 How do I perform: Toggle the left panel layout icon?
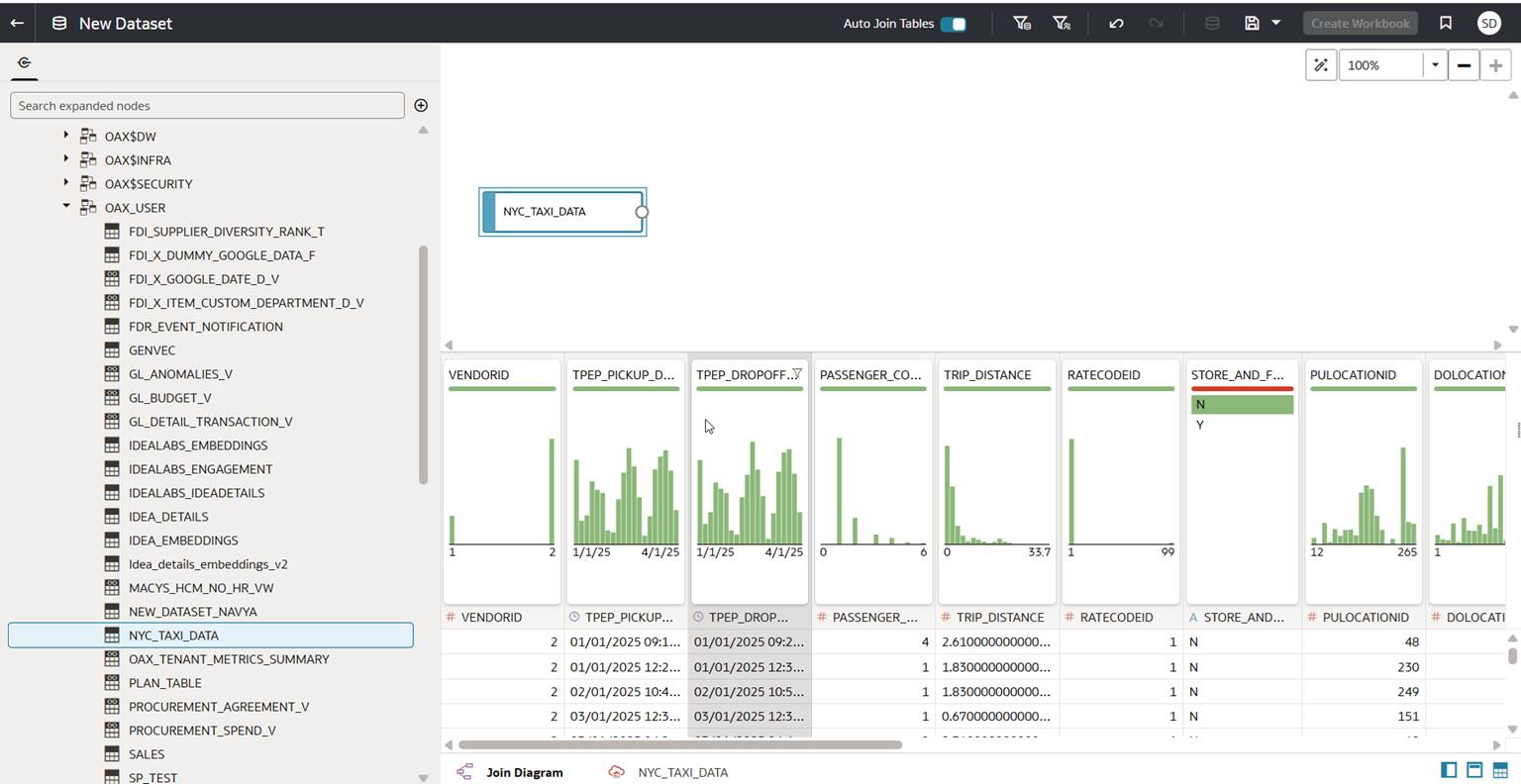pyautogui.click(x=1449, y=770)
